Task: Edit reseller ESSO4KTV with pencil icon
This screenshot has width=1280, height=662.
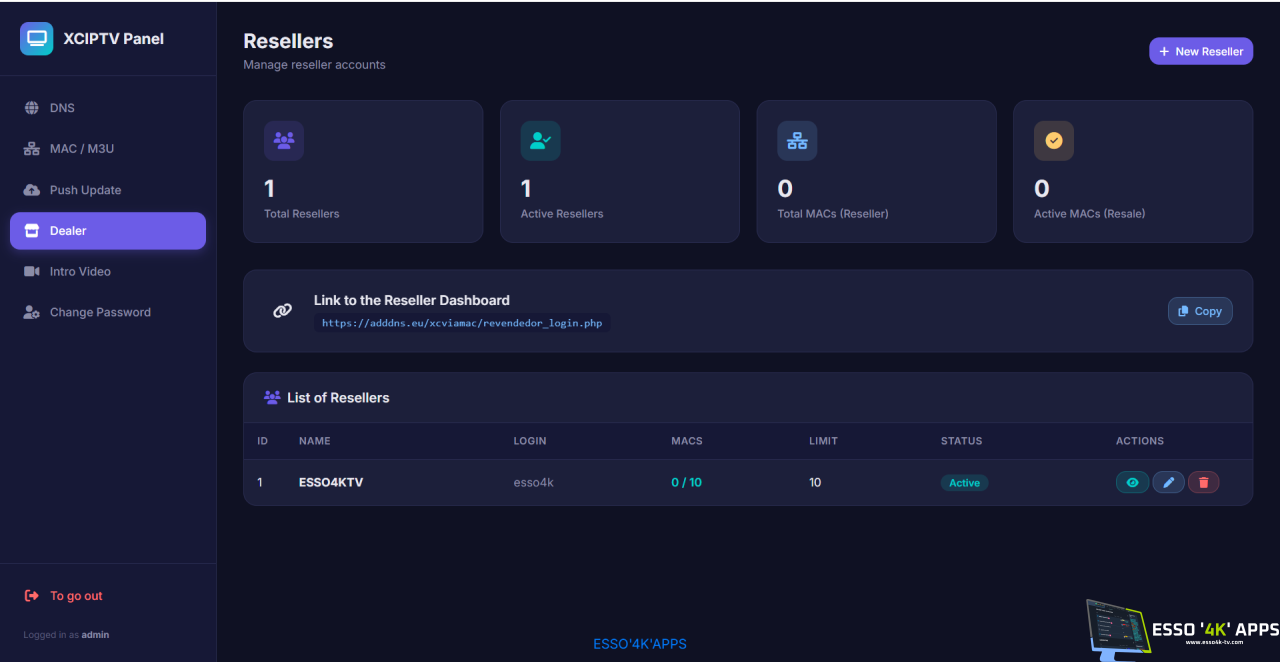Action: tap(1169, 483)
